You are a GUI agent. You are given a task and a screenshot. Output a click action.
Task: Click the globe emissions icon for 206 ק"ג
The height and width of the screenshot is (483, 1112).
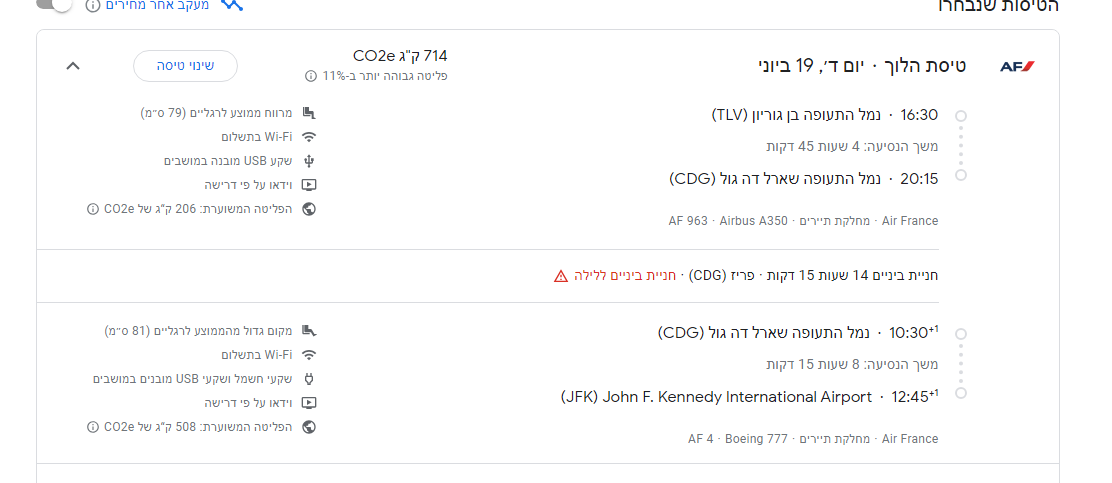coord(309,209)
